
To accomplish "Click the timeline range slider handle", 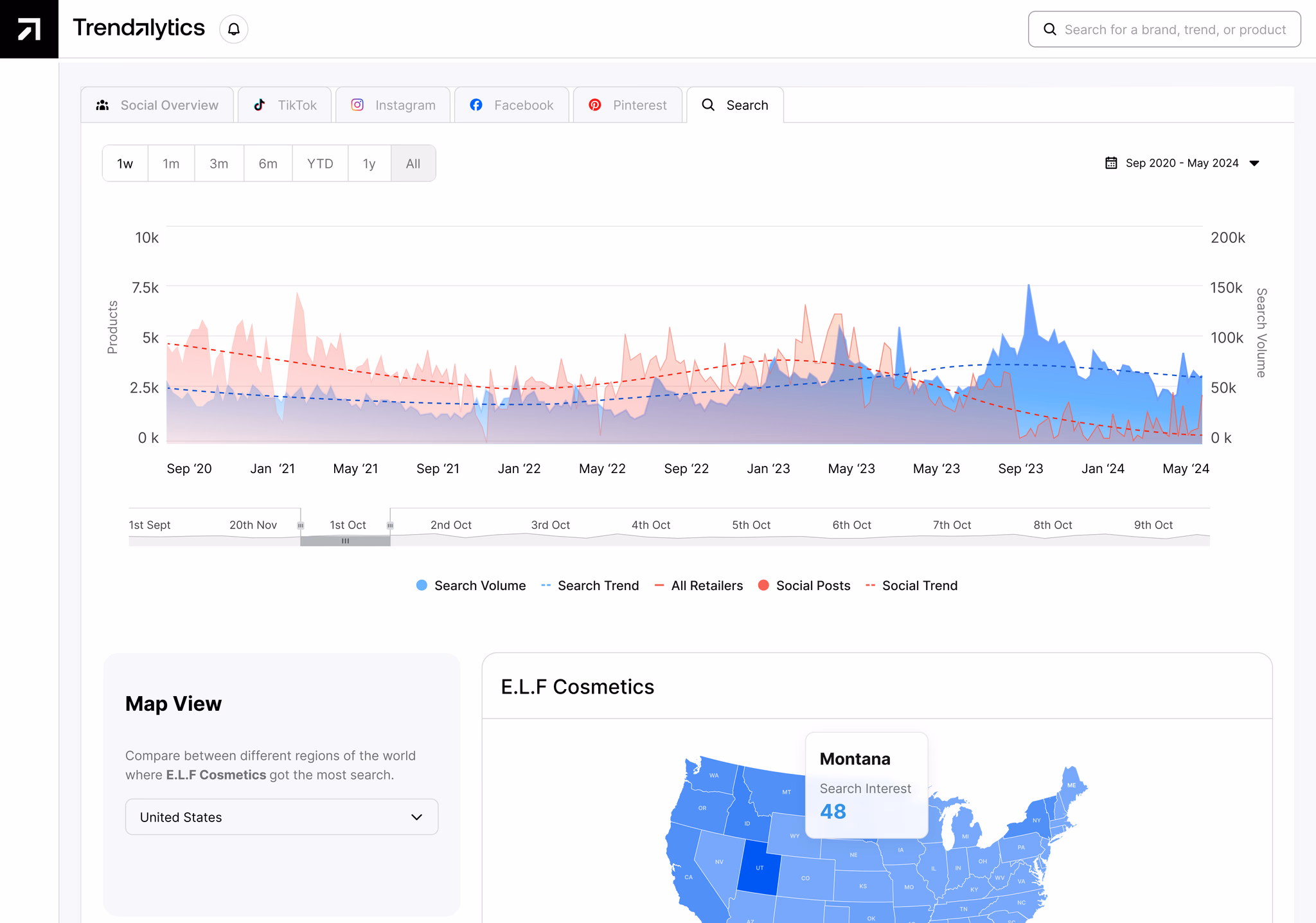I will tap(345, 541).
